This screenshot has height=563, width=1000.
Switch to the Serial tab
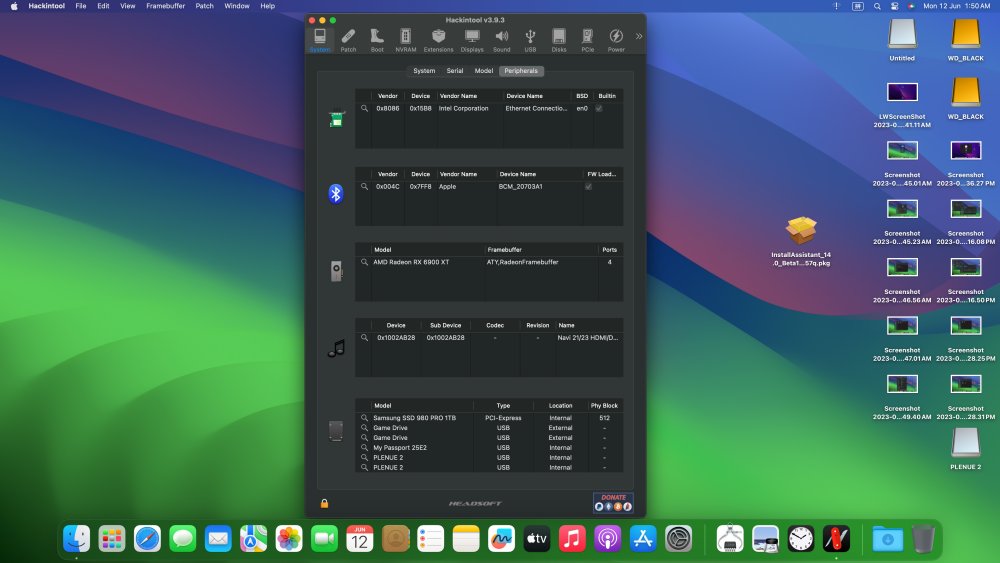[x=455, y=71]
